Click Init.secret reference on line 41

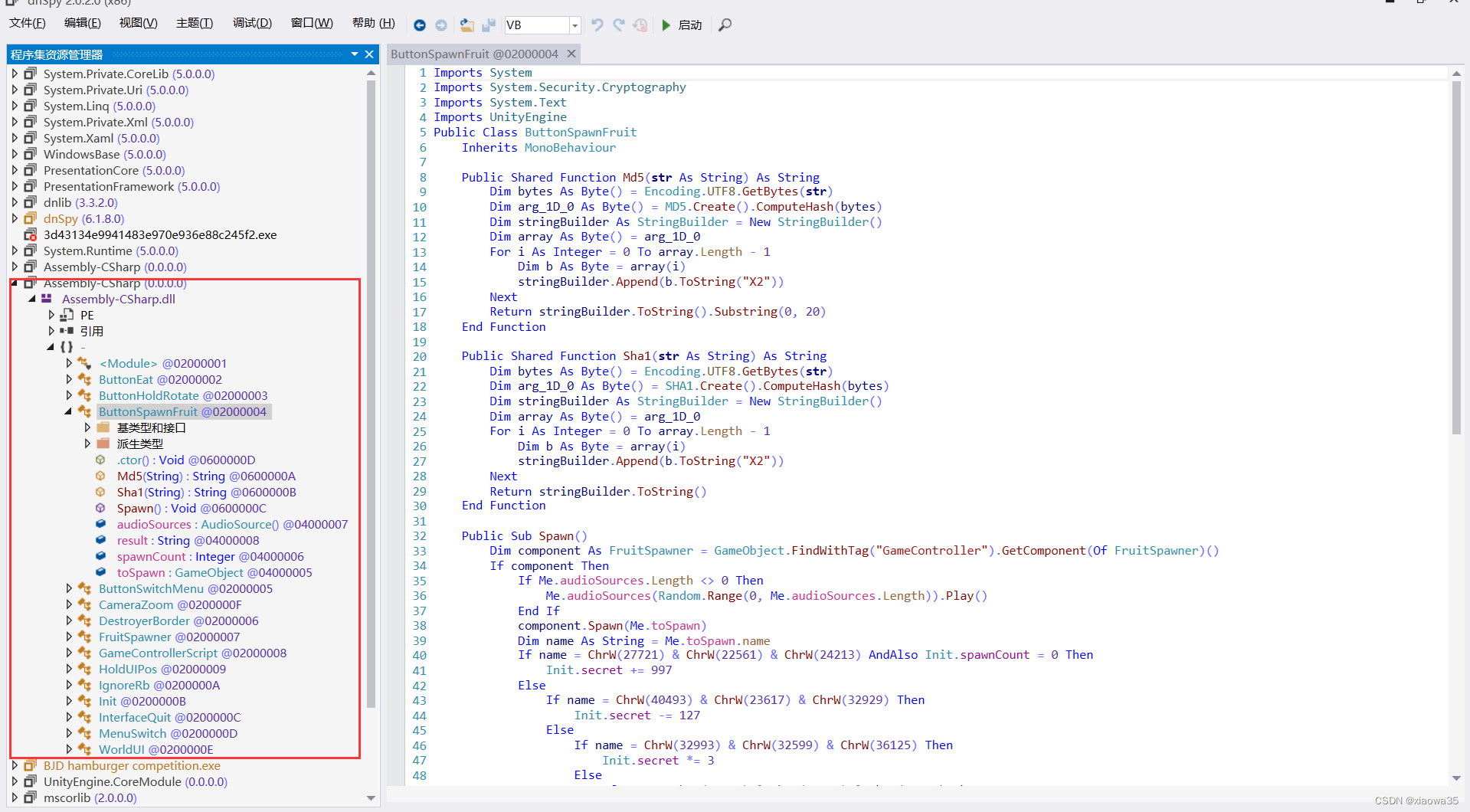584,670
